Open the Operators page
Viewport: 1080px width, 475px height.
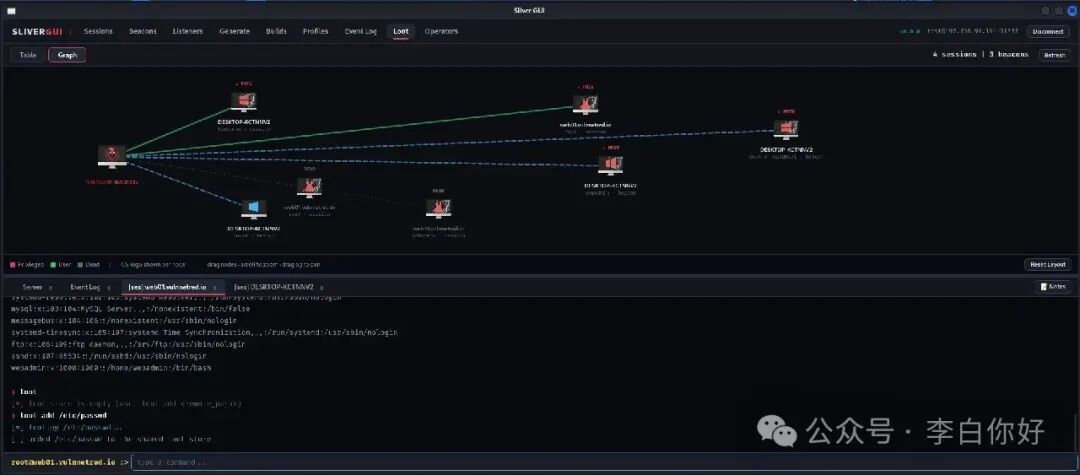441,32
